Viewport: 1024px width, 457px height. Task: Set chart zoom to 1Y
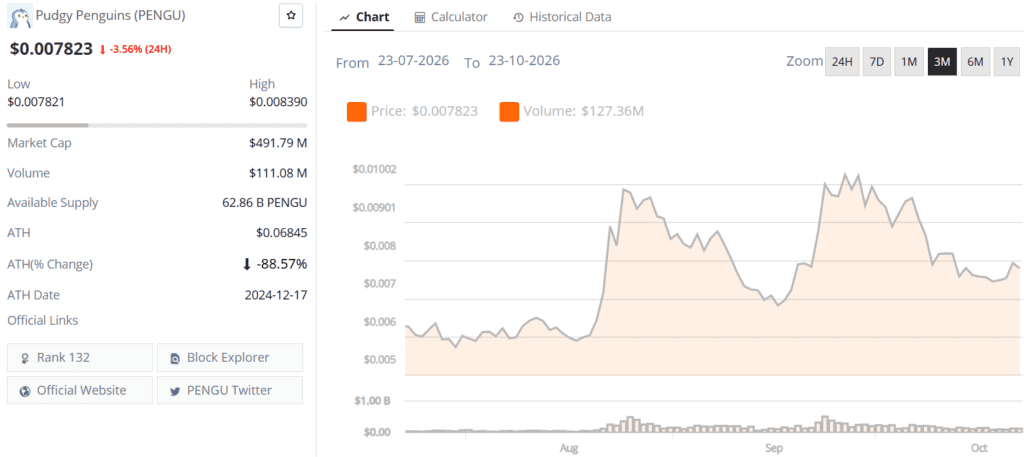pyautogui.click(x=1007, y=62)
